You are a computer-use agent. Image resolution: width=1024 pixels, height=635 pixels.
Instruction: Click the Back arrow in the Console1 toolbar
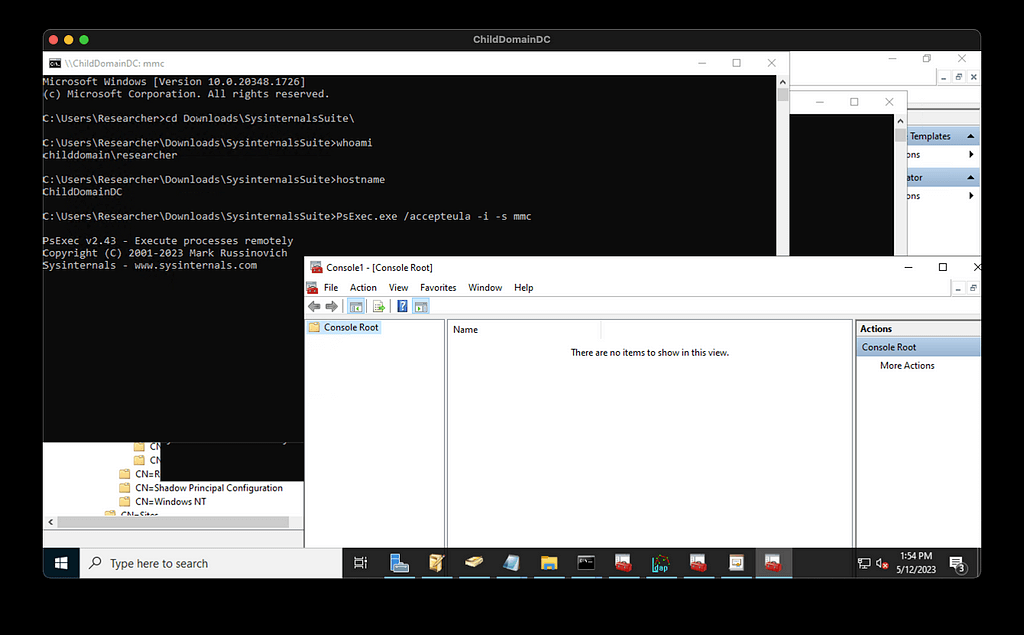tap(314, 306)
